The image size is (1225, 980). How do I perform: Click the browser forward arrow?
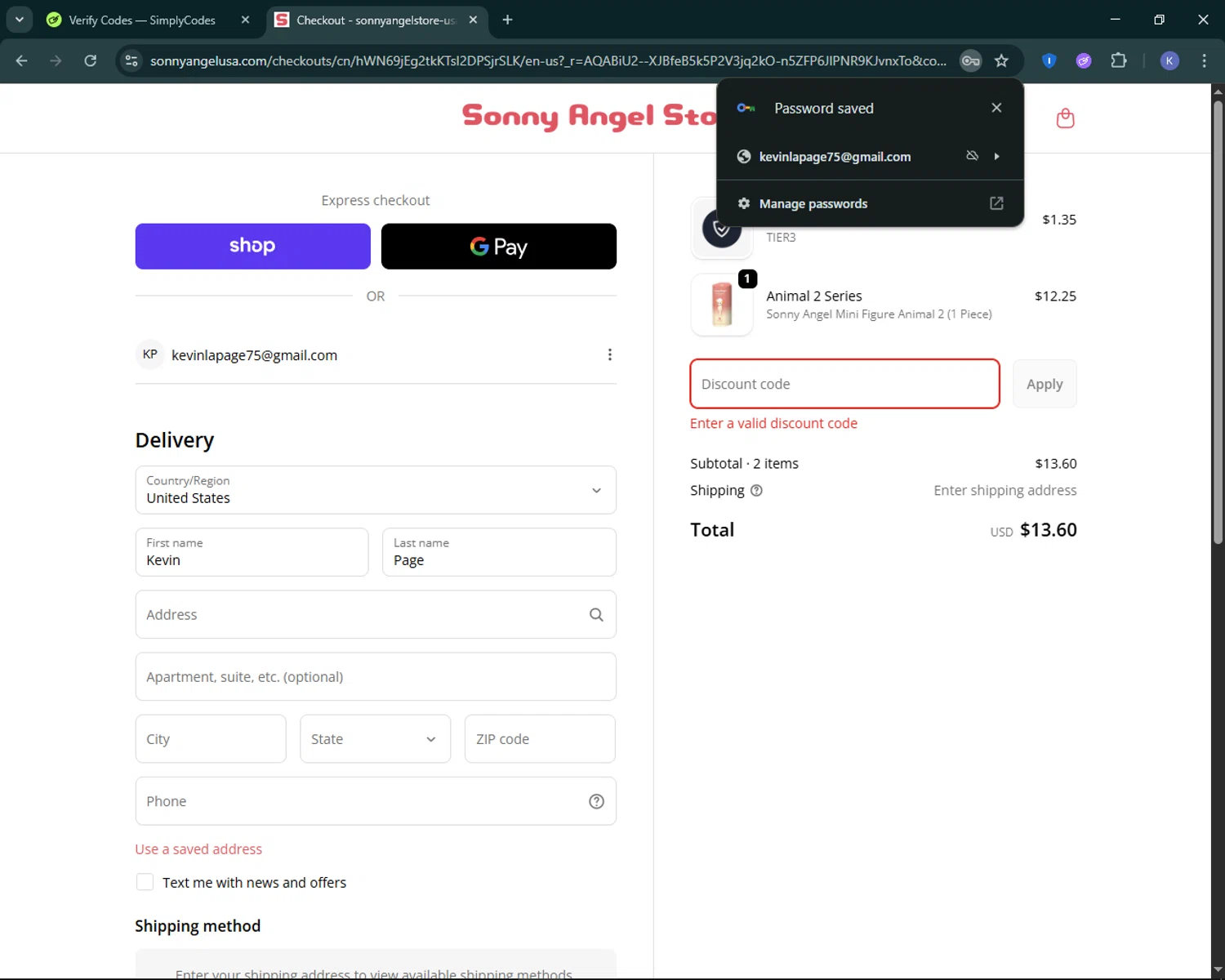click(56, 60)
